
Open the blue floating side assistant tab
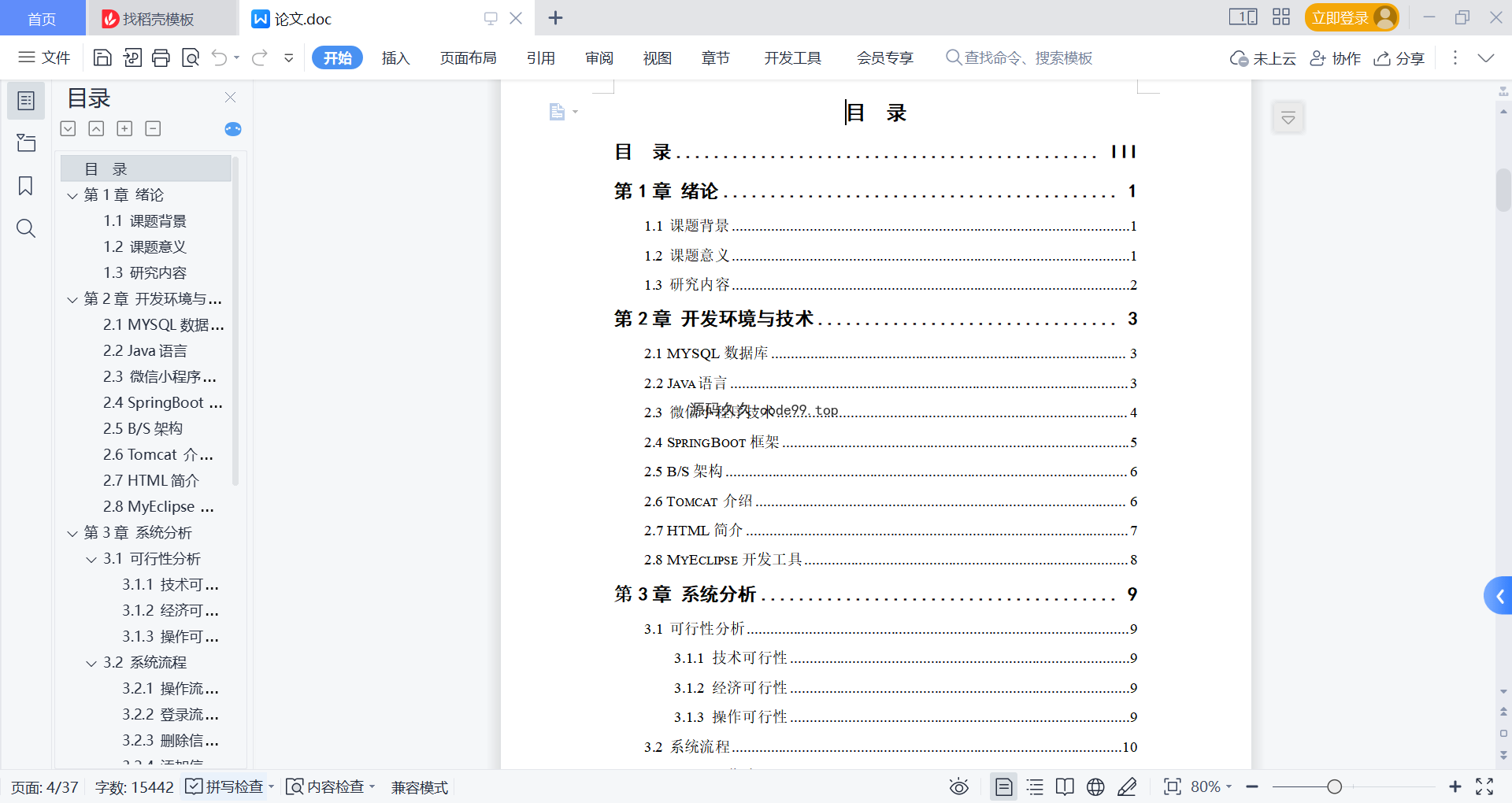point(1499,596)
